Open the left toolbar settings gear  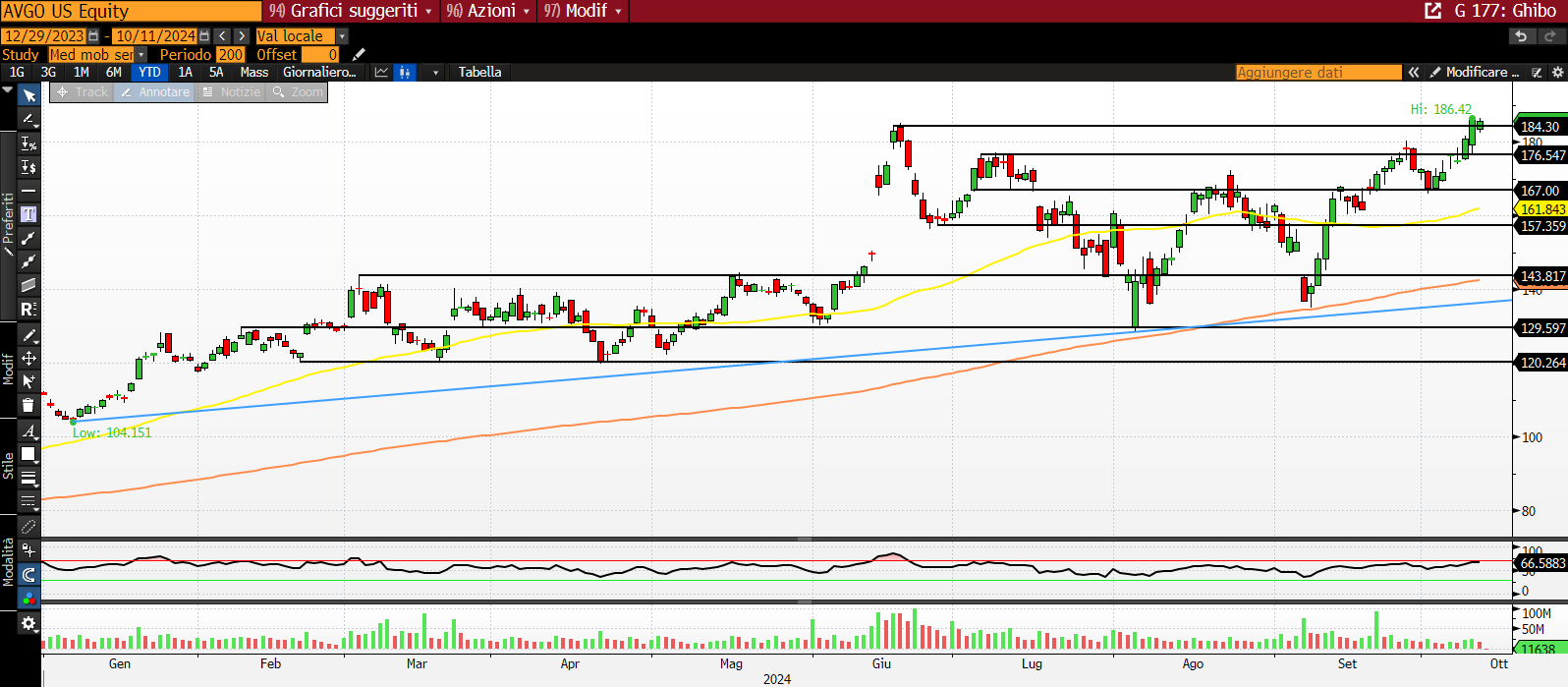pyautogui.click(x=28, y=623)
